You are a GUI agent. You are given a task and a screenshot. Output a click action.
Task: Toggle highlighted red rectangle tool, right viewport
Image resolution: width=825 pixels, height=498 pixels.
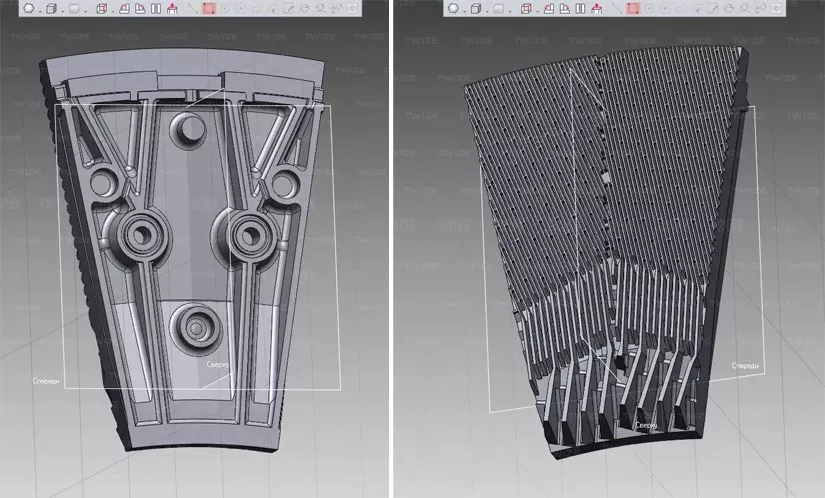633,8
